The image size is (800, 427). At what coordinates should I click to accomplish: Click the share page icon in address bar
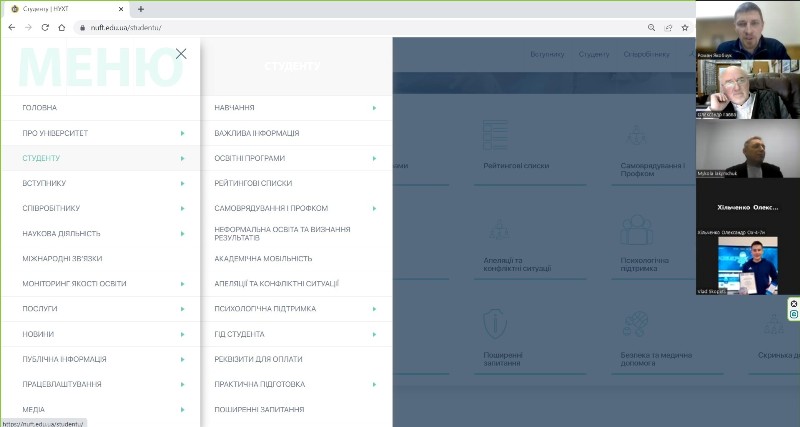point(668,28)
